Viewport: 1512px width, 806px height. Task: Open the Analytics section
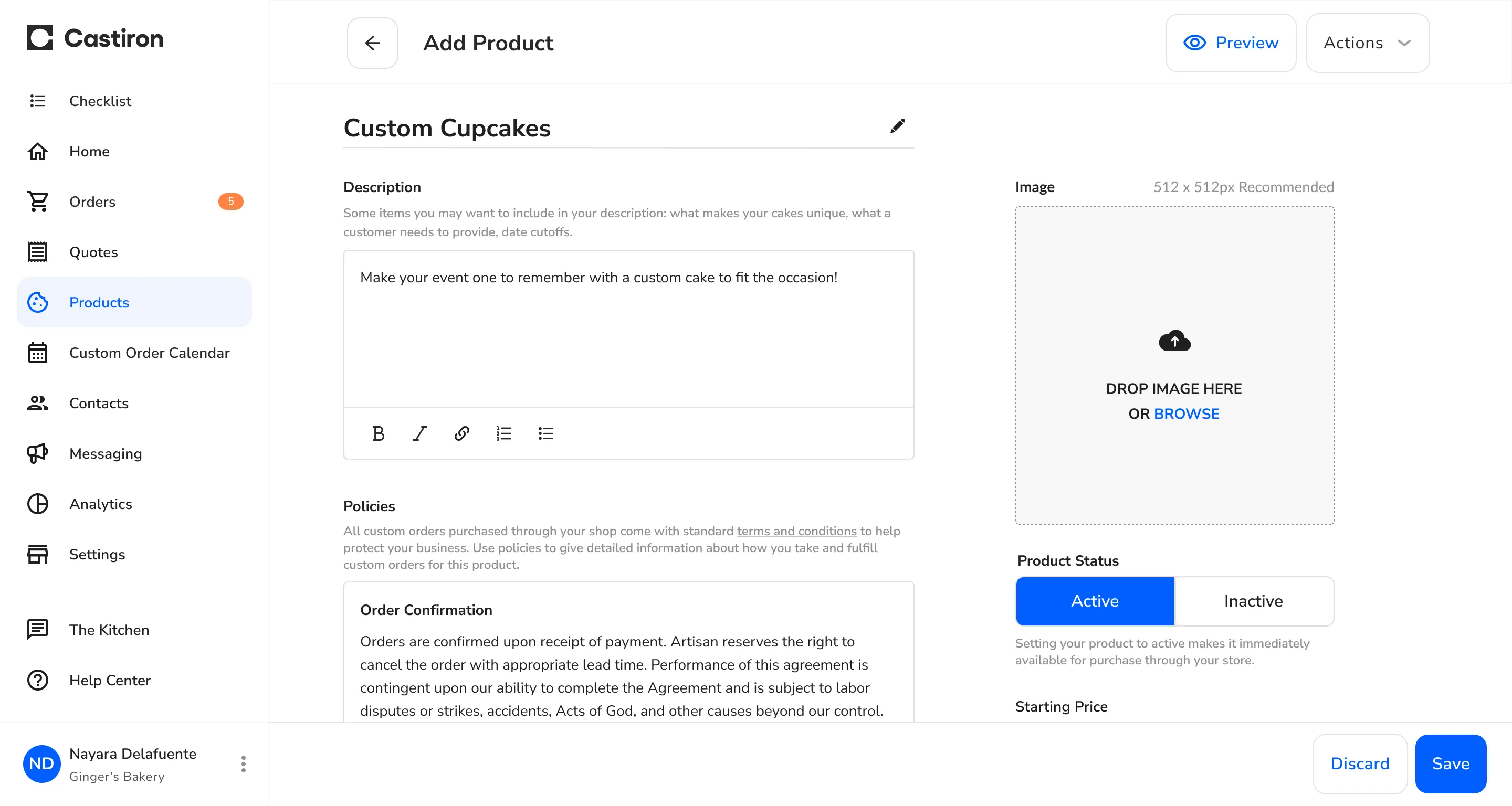(x=100, y=504)
